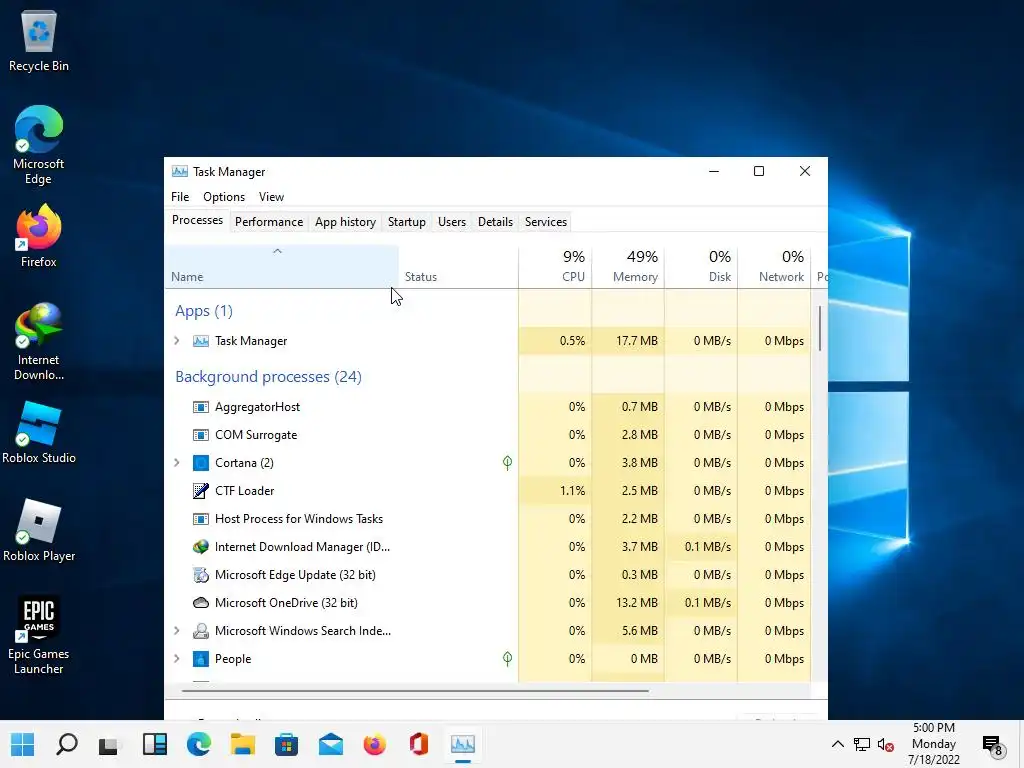Launch Firefox from the taskbar
Image resolution: width=1024 pixels, height=768 pixels.
pyautogui.click(x=374, y=744)
